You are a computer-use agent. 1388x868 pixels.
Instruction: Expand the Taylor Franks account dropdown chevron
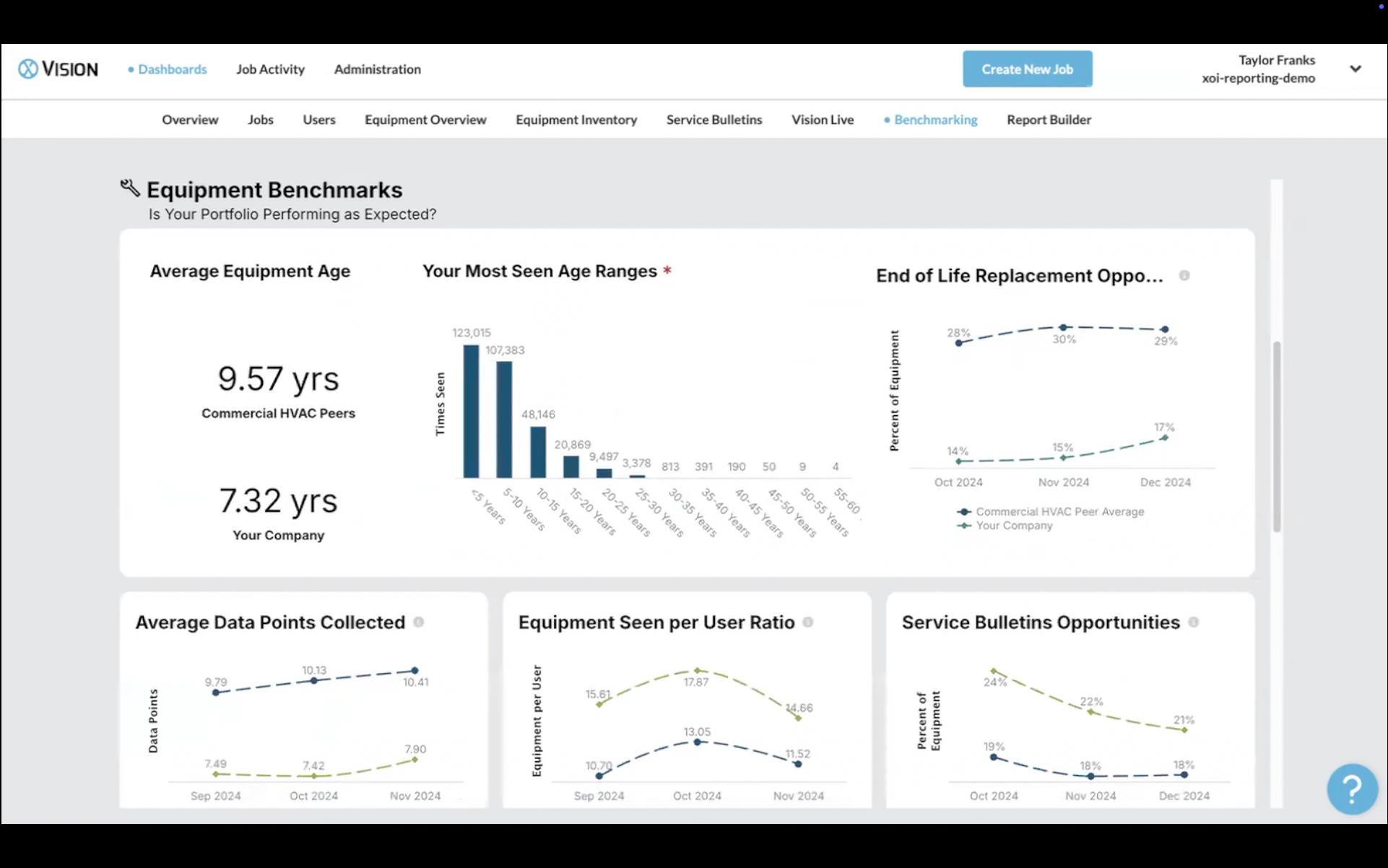coord(1356,69)
